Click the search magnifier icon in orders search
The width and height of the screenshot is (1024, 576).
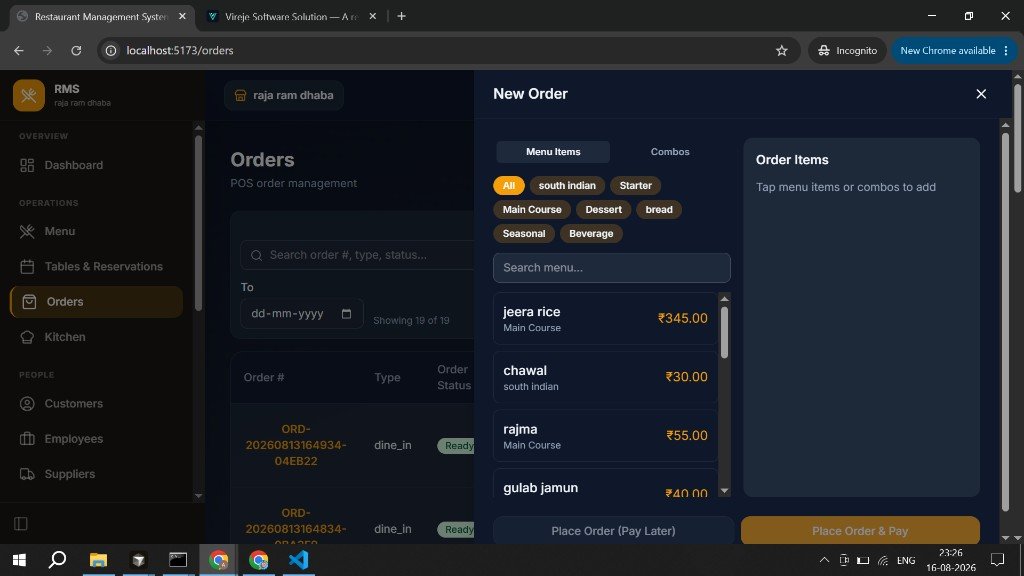(257, 255)
